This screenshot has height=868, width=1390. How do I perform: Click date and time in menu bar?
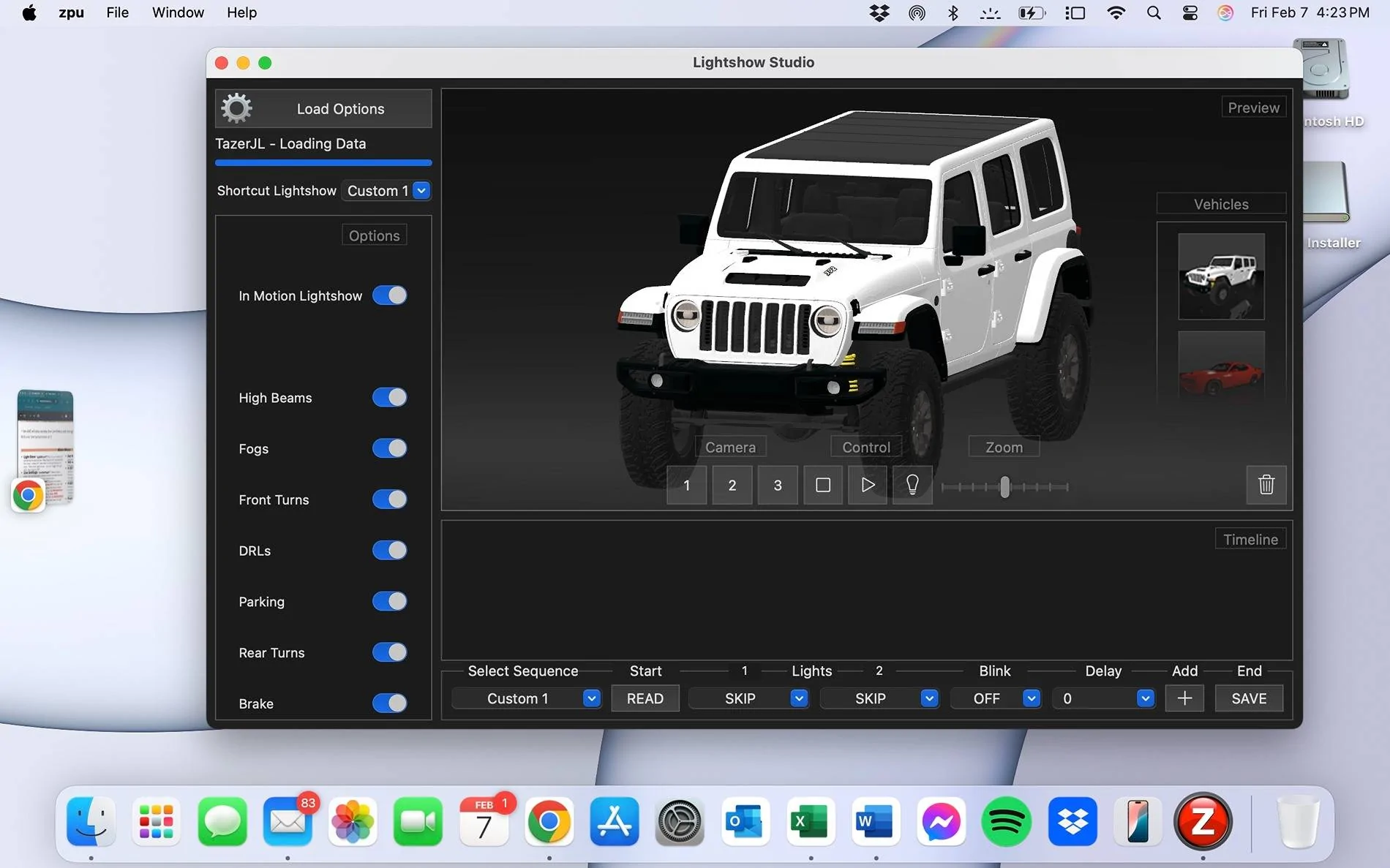click(x=1310, y=12)
